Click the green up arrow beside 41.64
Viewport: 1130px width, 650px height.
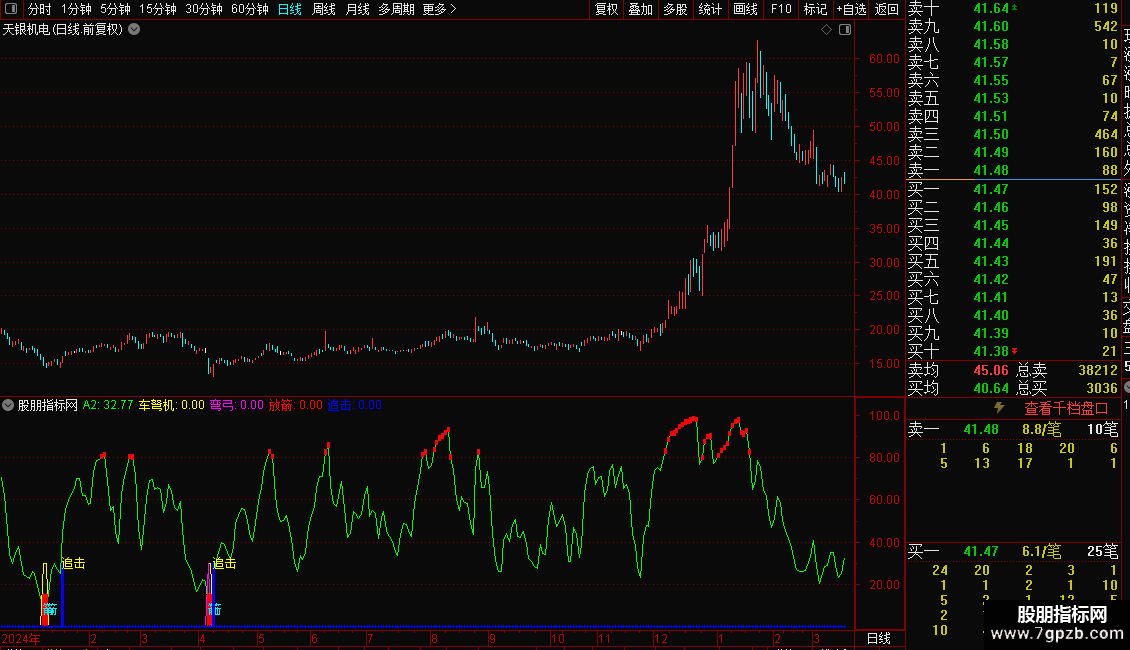(1015, 7)
